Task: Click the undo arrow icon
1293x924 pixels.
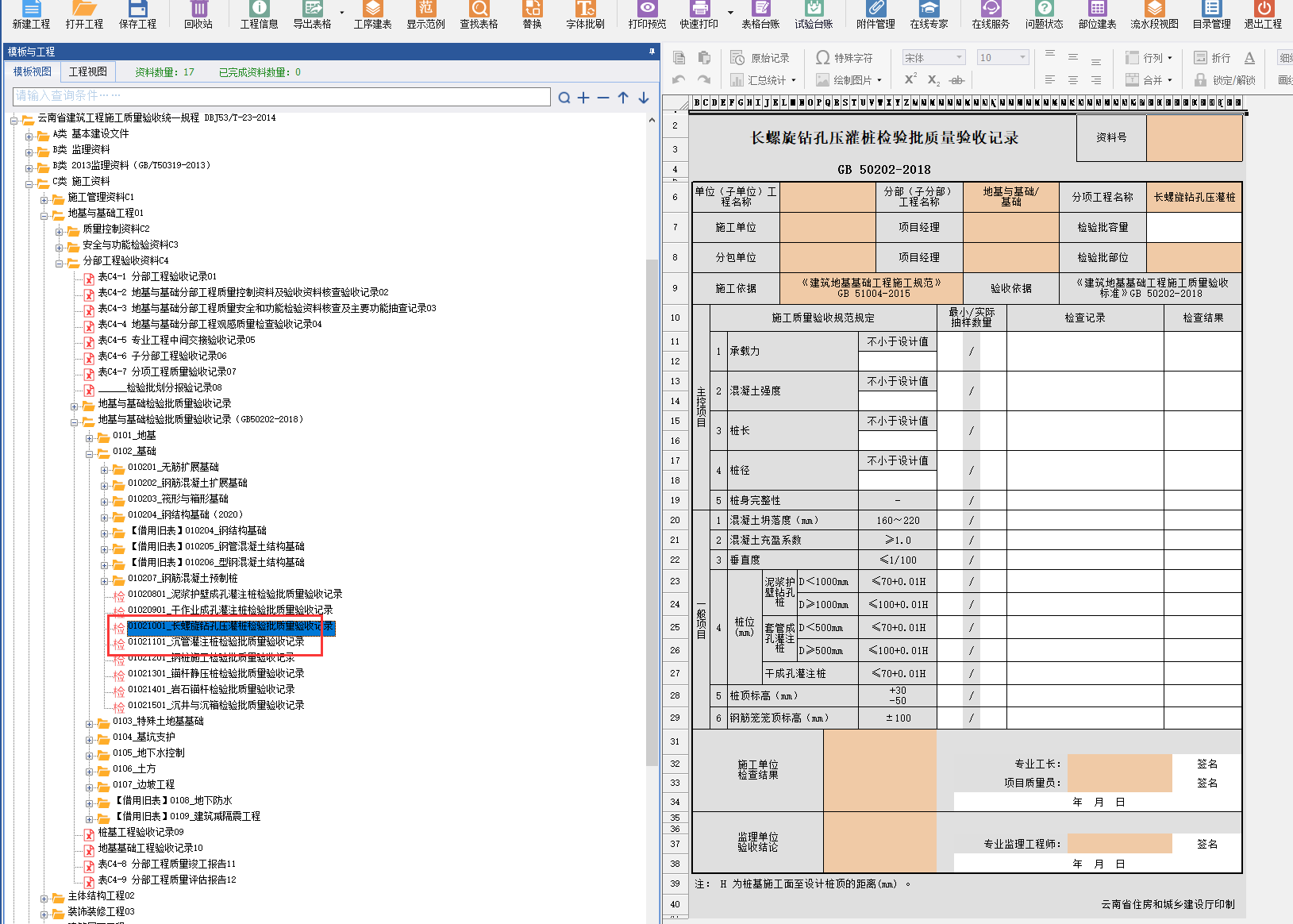Action: click(x=679, y=79)
